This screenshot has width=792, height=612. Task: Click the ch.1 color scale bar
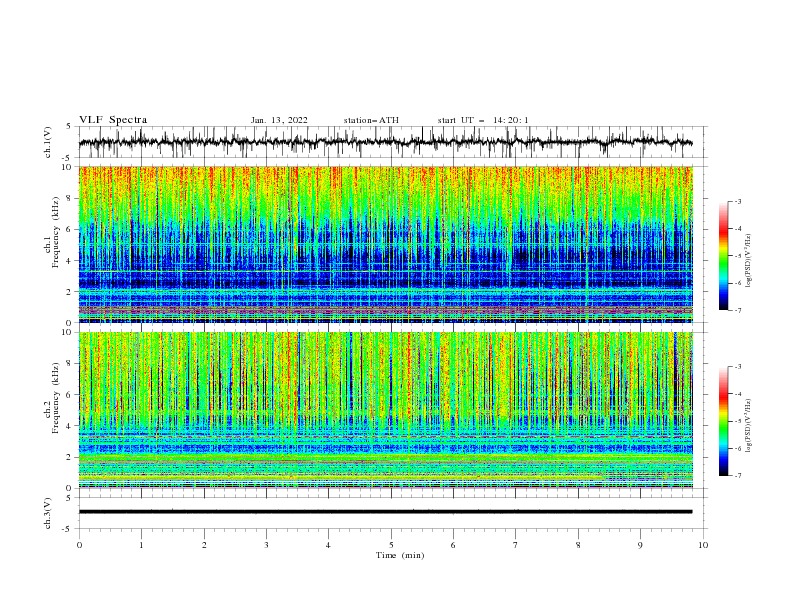pos(723,255)
